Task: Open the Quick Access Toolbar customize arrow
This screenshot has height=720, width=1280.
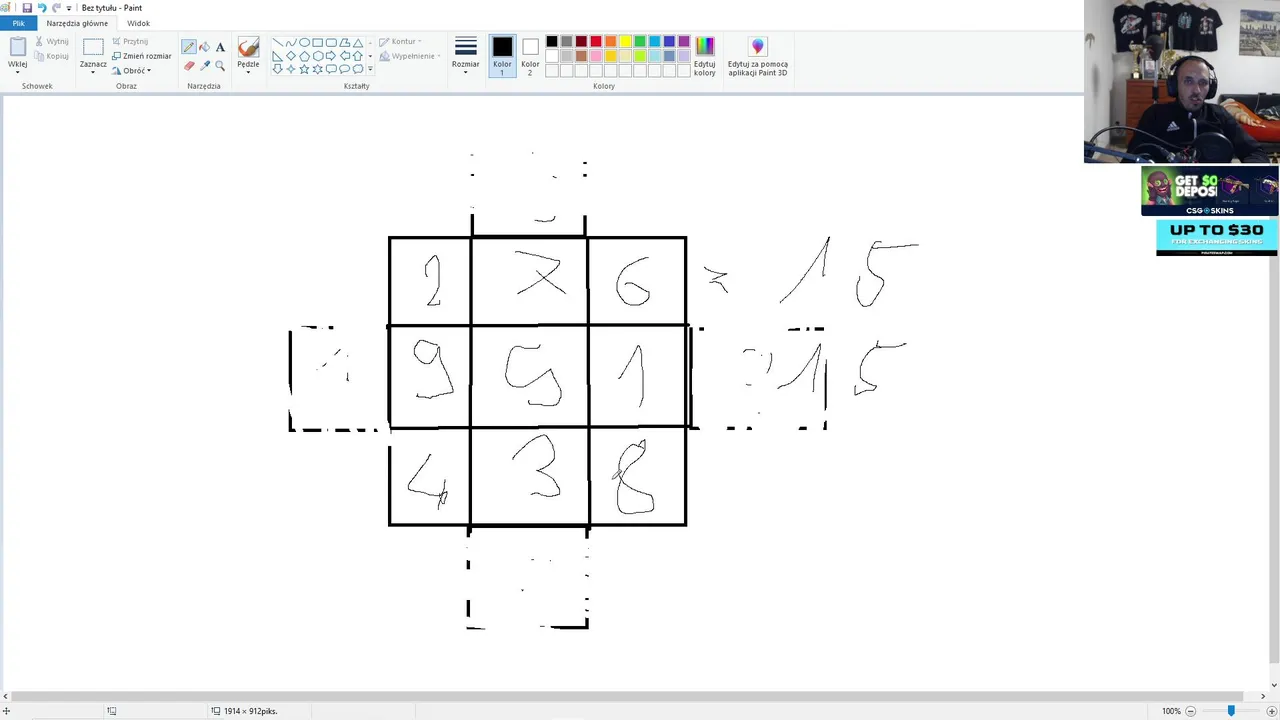Action: [69, 8]
